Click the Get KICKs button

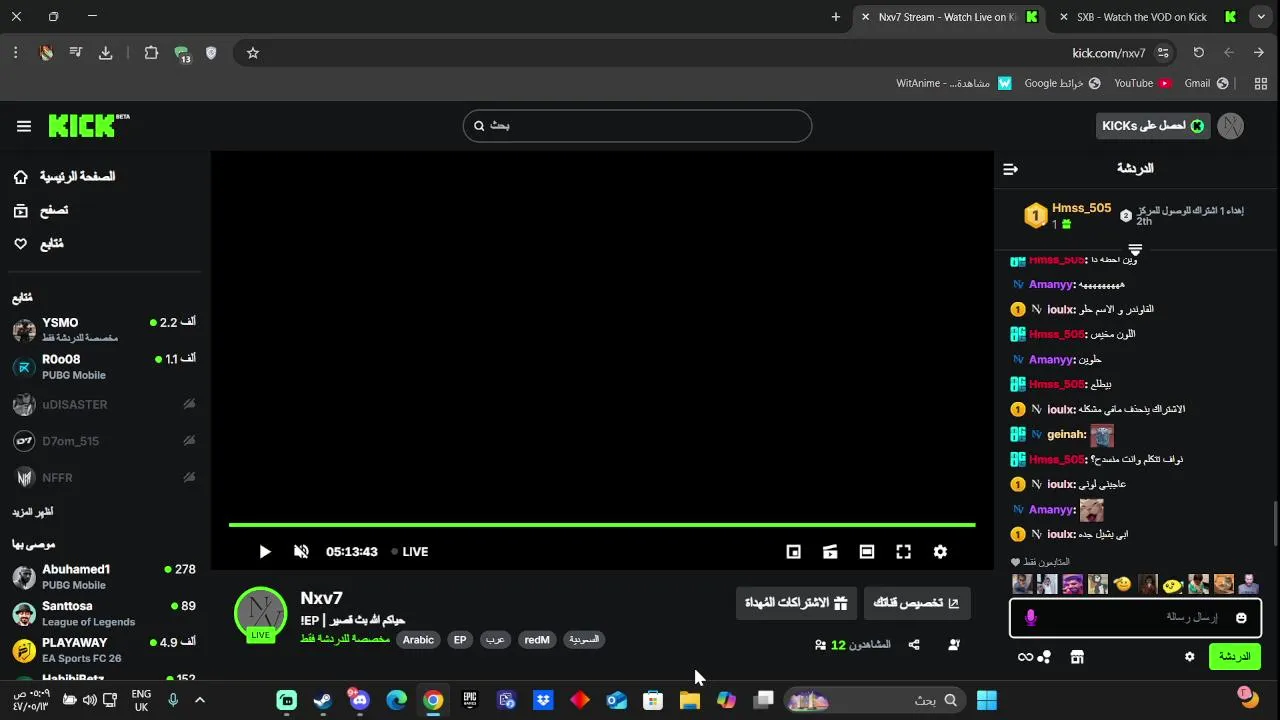pos(1152,126)
